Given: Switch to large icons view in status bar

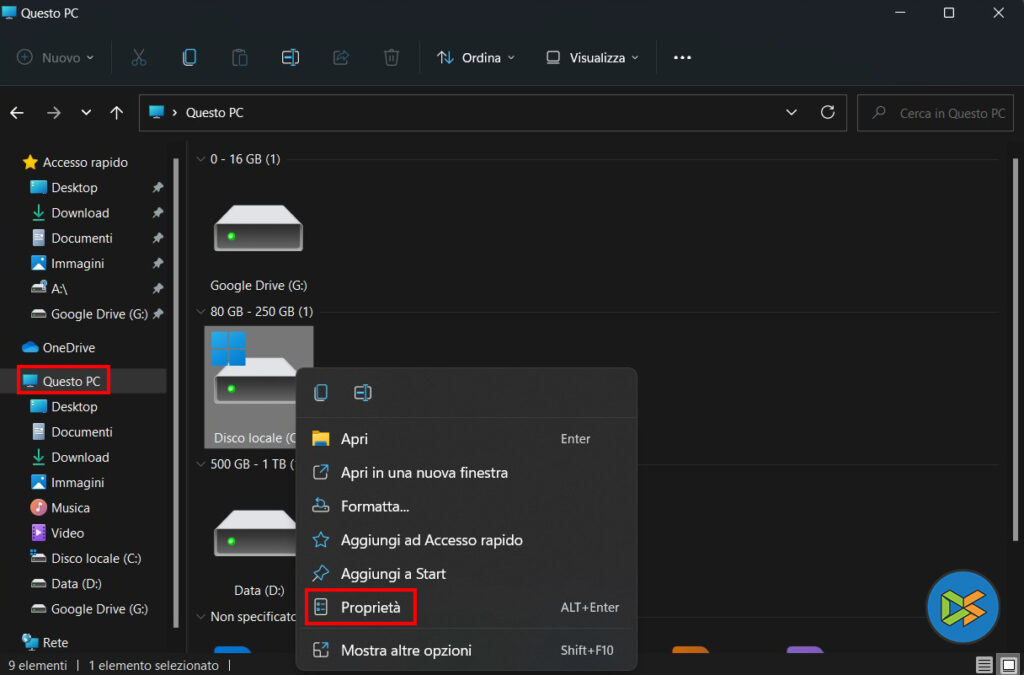Looking at the screenshot, I should tap(1008, 665).
